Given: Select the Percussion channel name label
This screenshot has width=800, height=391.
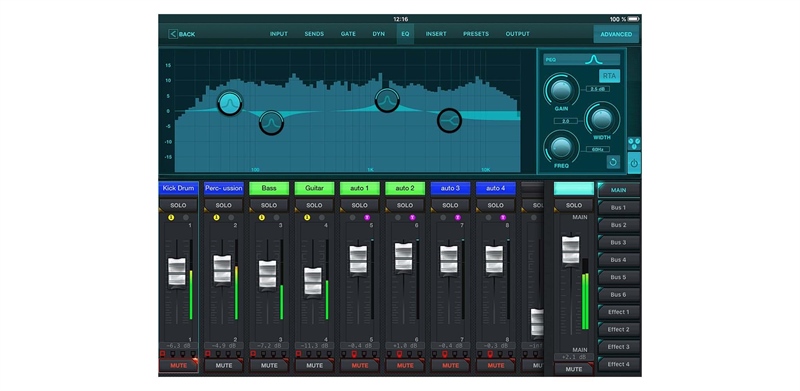Looking at the screenshot, I should [x=224, y=188].
